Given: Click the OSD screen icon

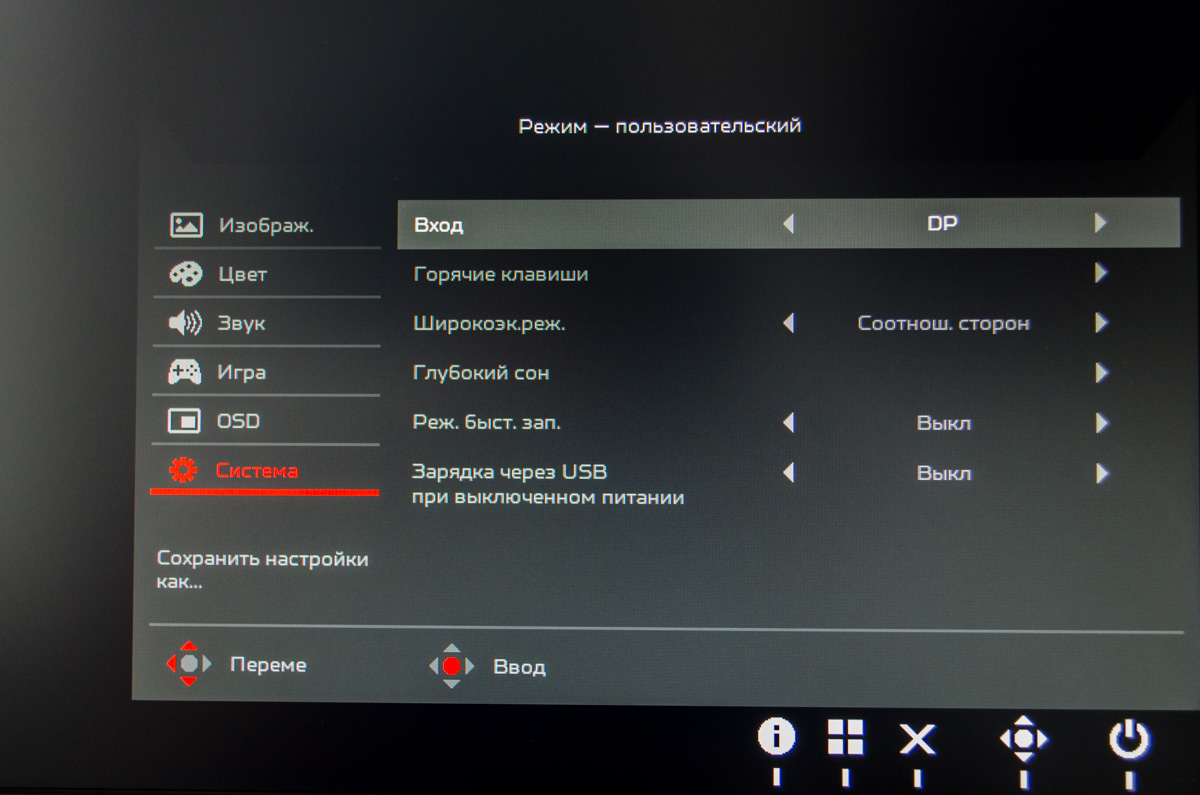Looking at the screenshot, I should pos(185,422).
